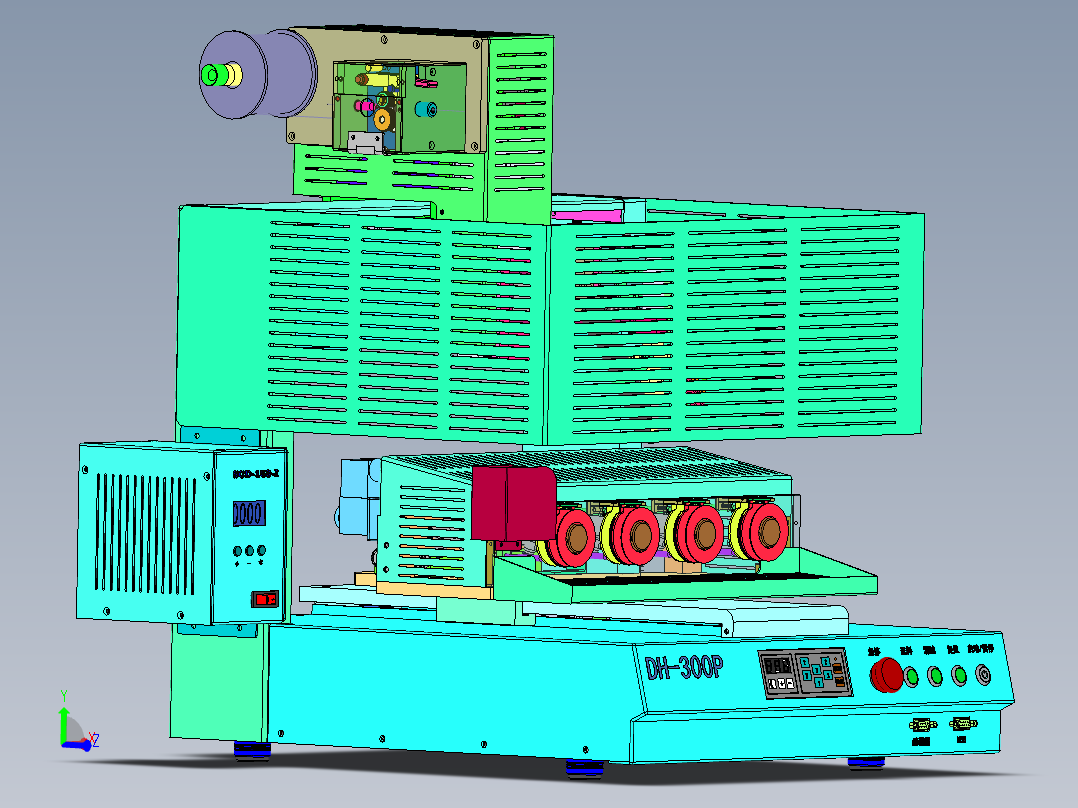
Task: Select the middle green push button
Action: [x=935, y=676]
